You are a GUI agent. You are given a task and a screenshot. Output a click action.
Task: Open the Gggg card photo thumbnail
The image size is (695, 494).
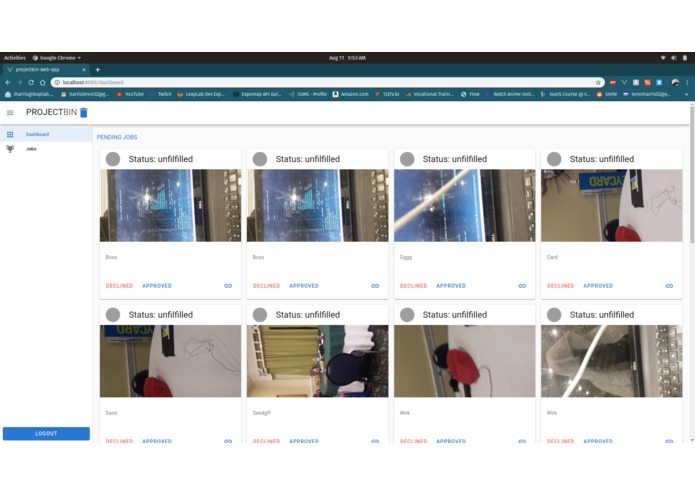point(465,206)
